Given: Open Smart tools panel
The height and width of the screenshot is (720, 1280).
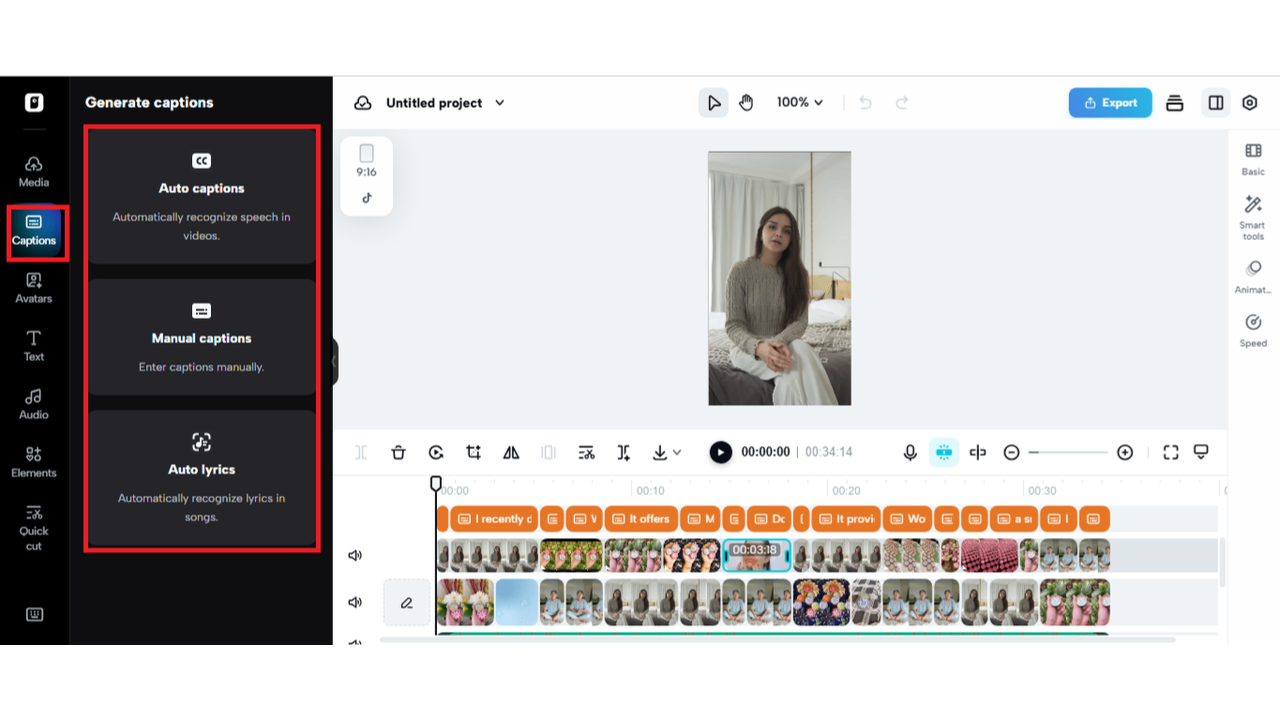Looking at the screenshot, I should 1253,218.
